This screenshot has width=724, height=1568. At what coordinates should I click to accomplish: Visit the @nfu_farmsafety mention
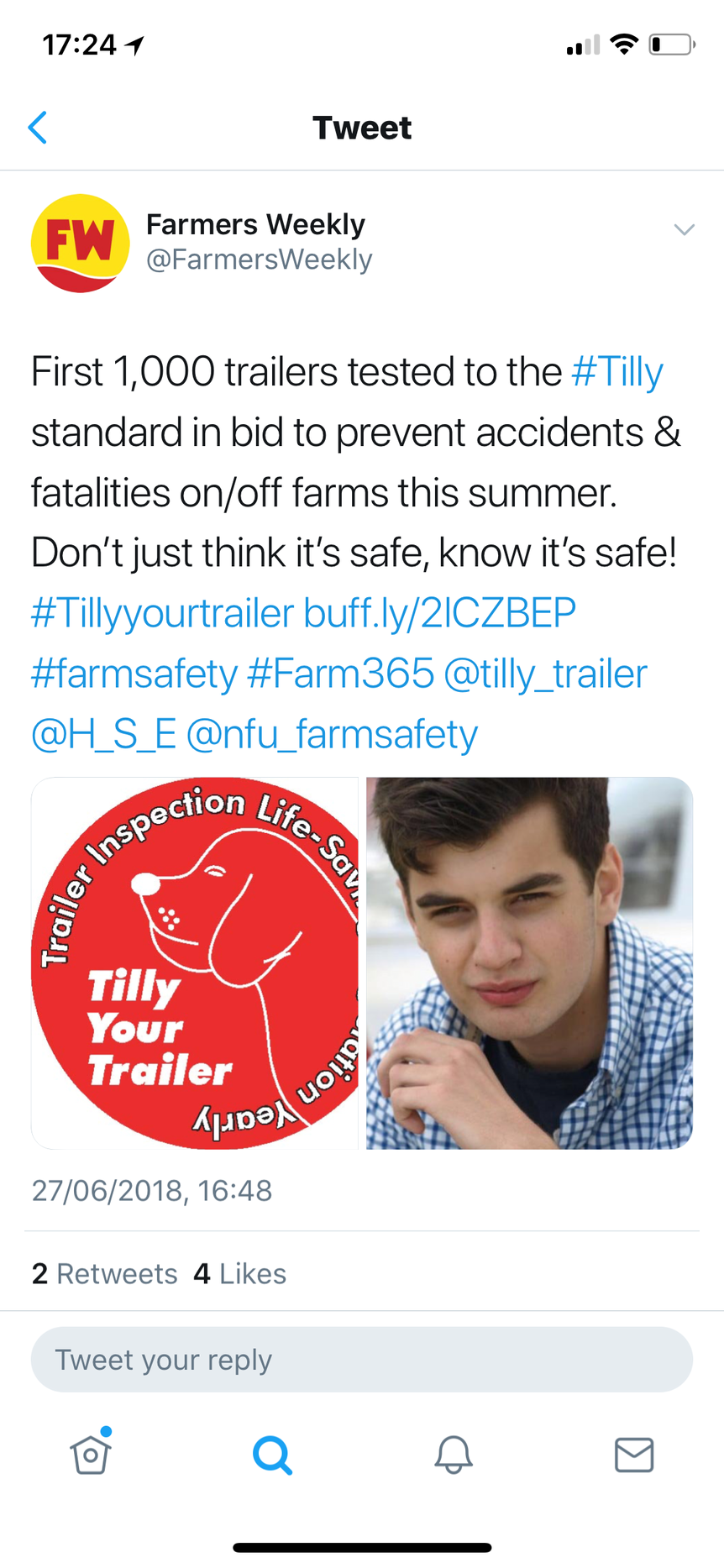(332, 734)
